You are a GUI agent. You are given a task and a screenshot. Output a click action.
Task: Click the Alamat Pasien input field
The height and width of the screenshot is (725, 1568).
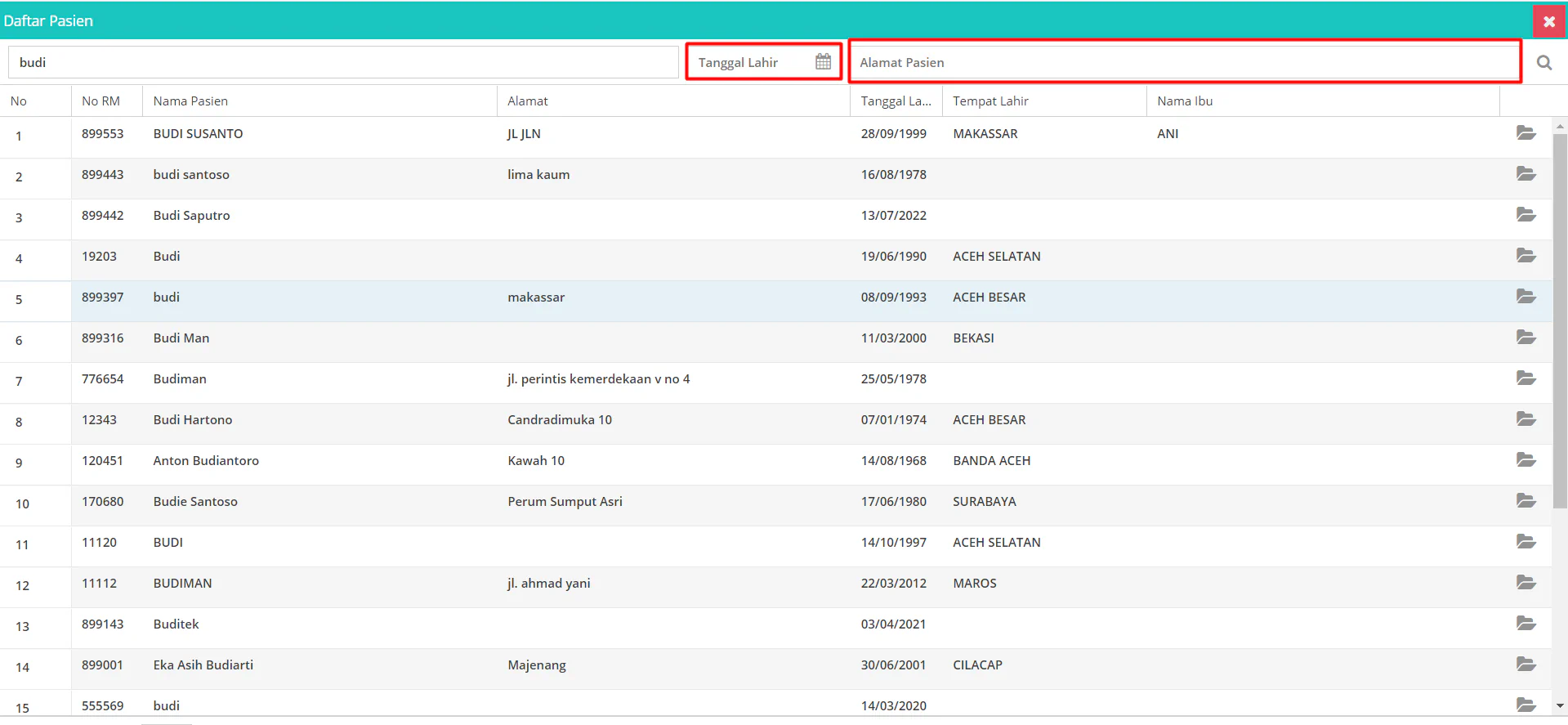(1184, 62)
